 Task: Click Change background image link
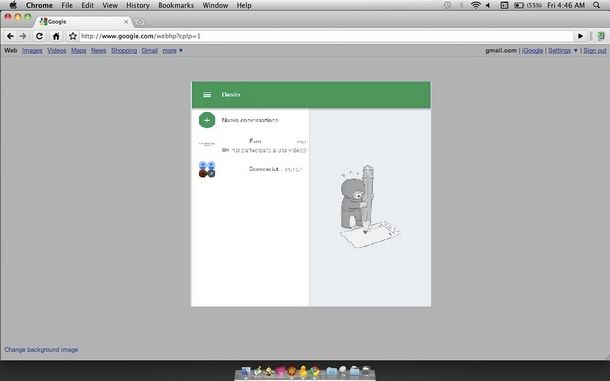(x=41, y=349)
